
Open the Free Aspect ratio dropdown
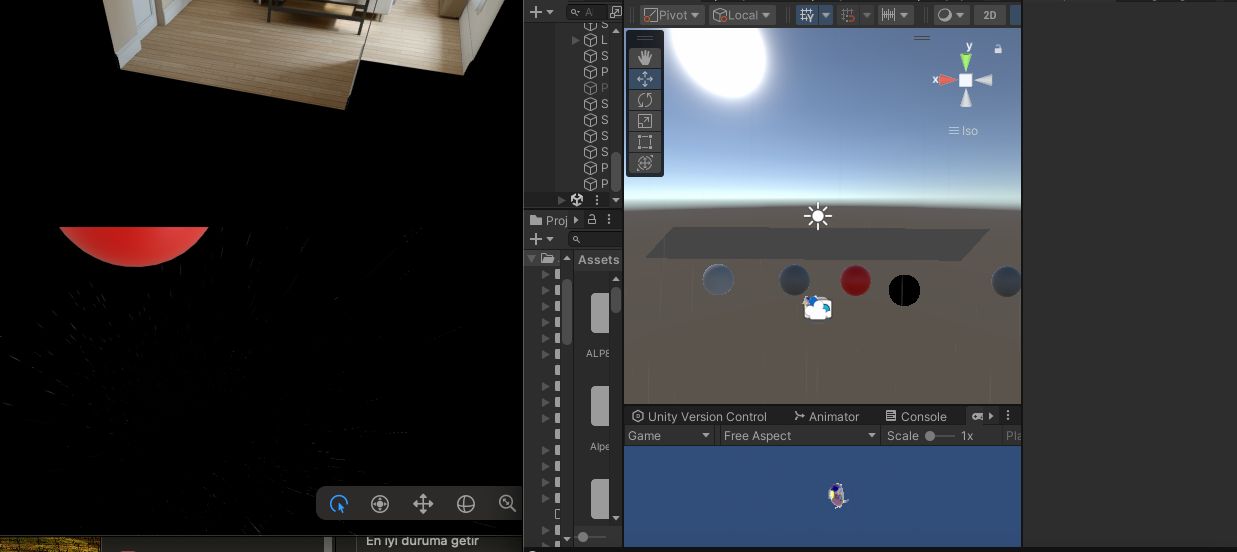coord(800,436)
